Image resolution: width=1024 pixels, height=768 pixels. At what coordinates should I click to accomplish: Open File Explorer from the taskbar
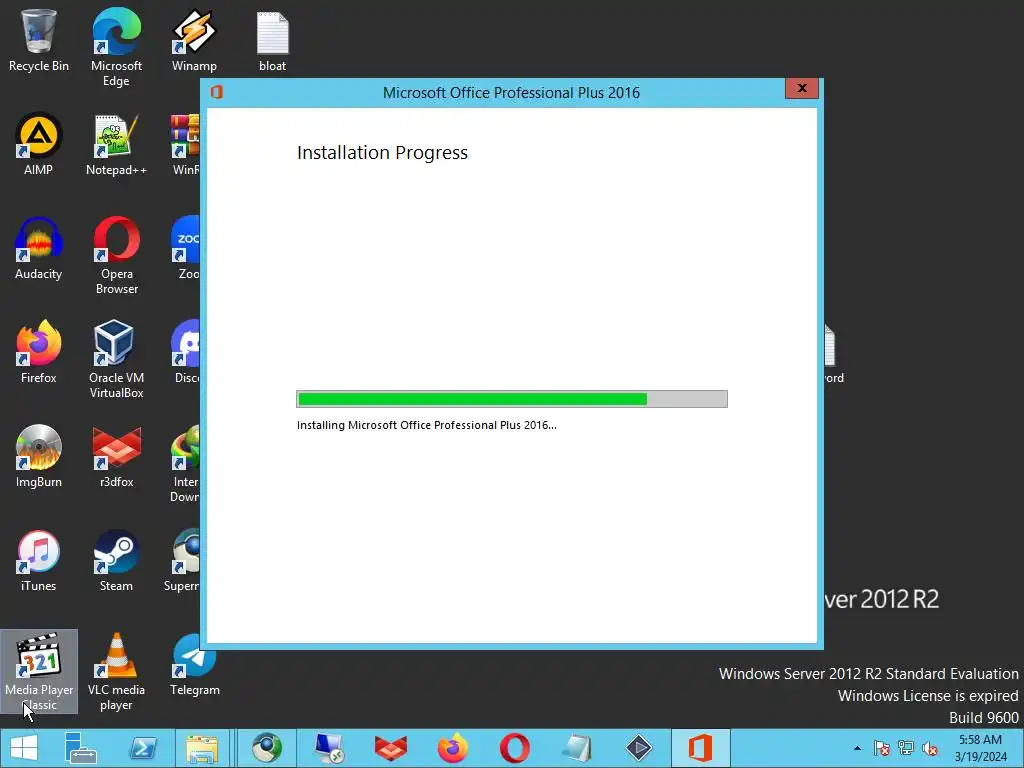[x=202, y=748]
